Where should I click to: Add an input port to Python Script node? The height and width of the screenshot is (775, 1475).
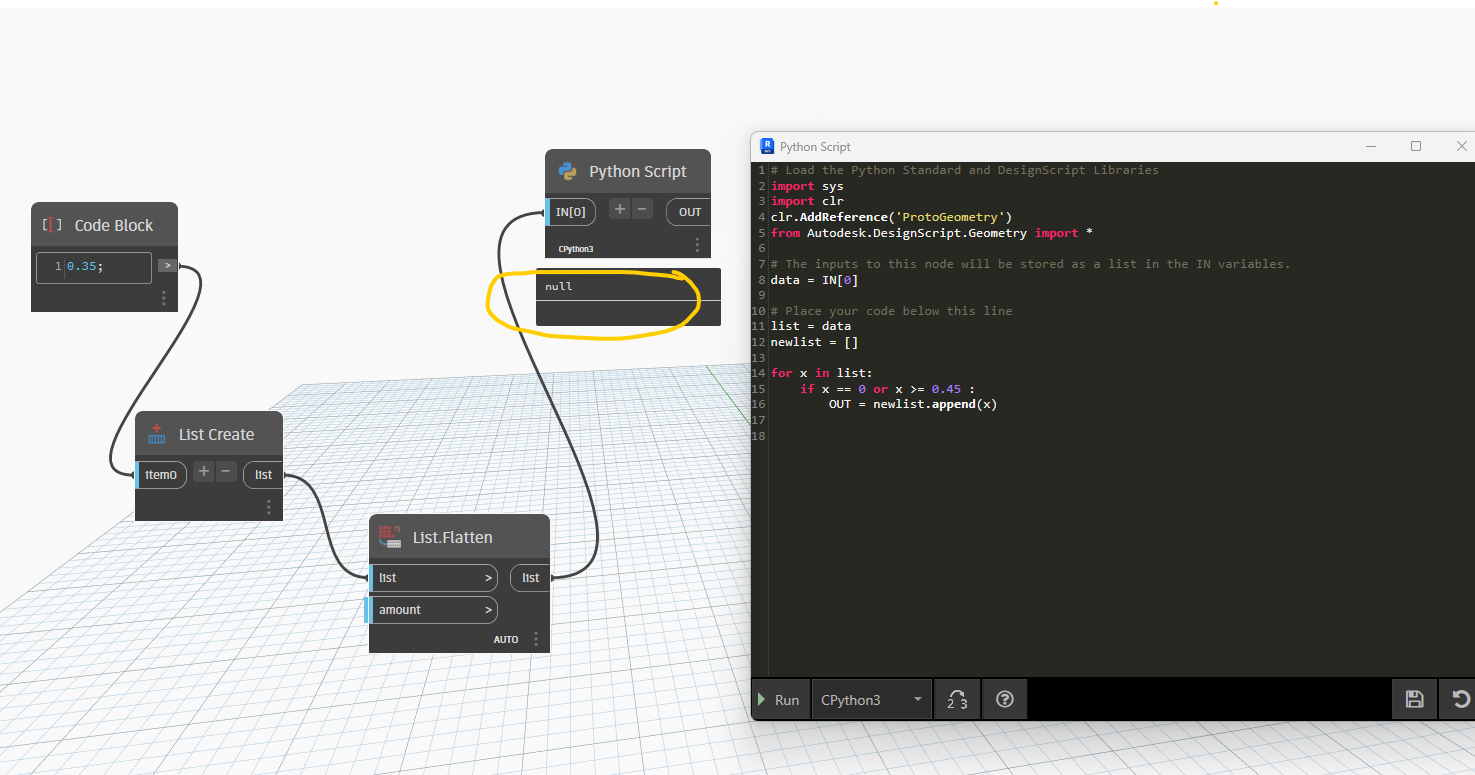click(620, 209)
